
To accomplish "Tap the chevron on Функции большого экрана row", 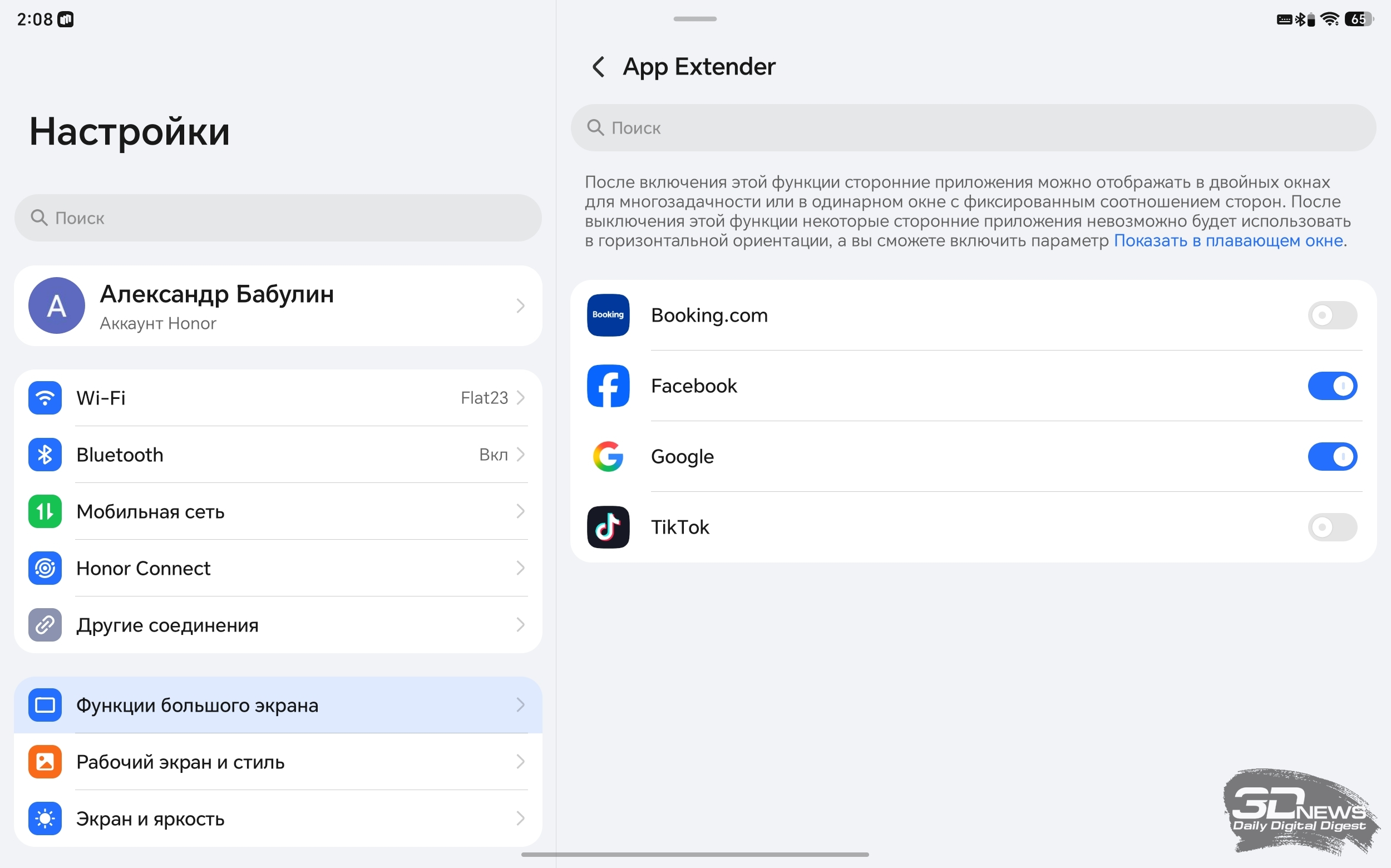I will pos(520,705).
